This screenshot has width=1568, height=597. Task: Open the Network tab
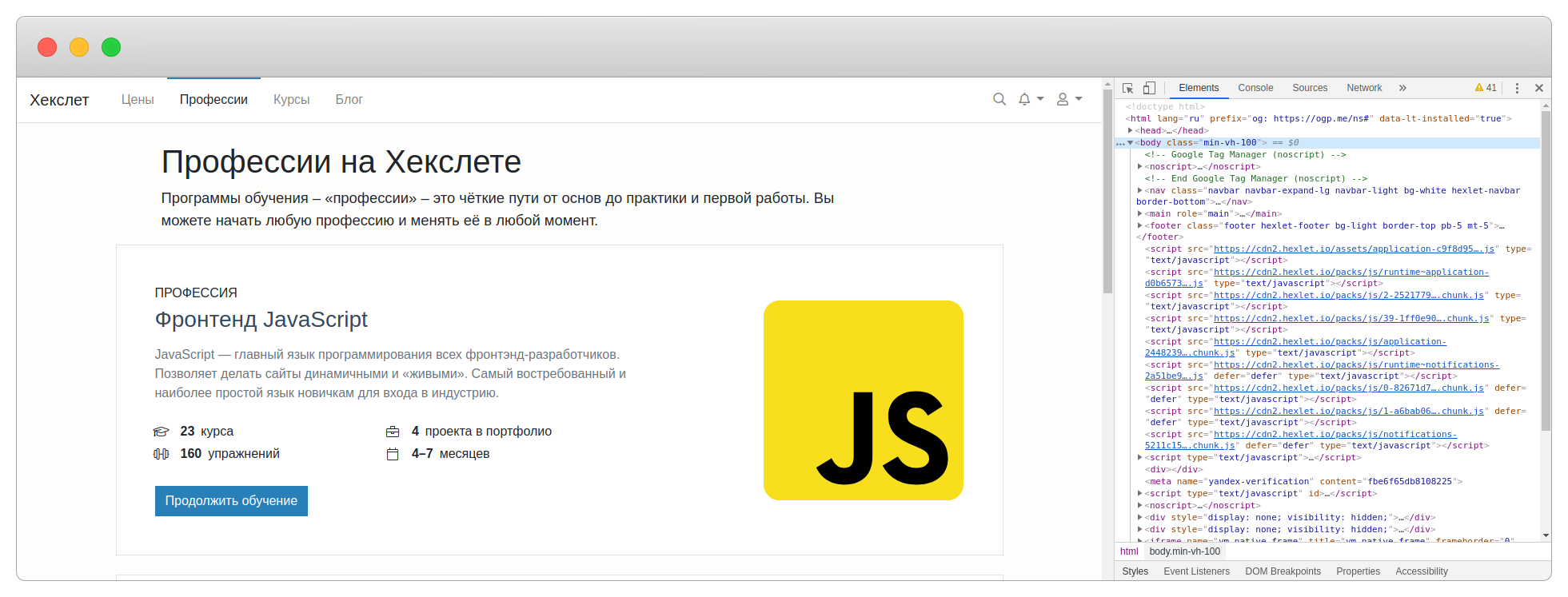[1364, 88]
